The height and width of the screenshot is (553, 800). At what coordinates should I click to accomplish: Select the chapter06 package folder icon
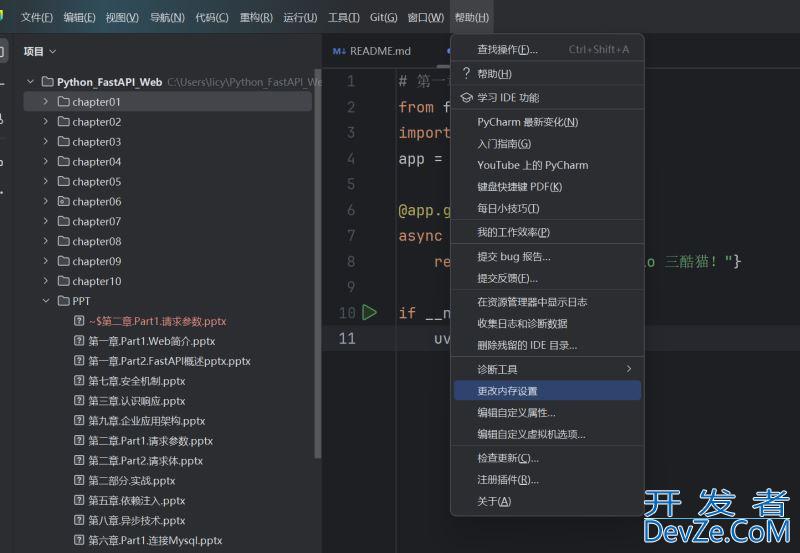tap(64, 201)
